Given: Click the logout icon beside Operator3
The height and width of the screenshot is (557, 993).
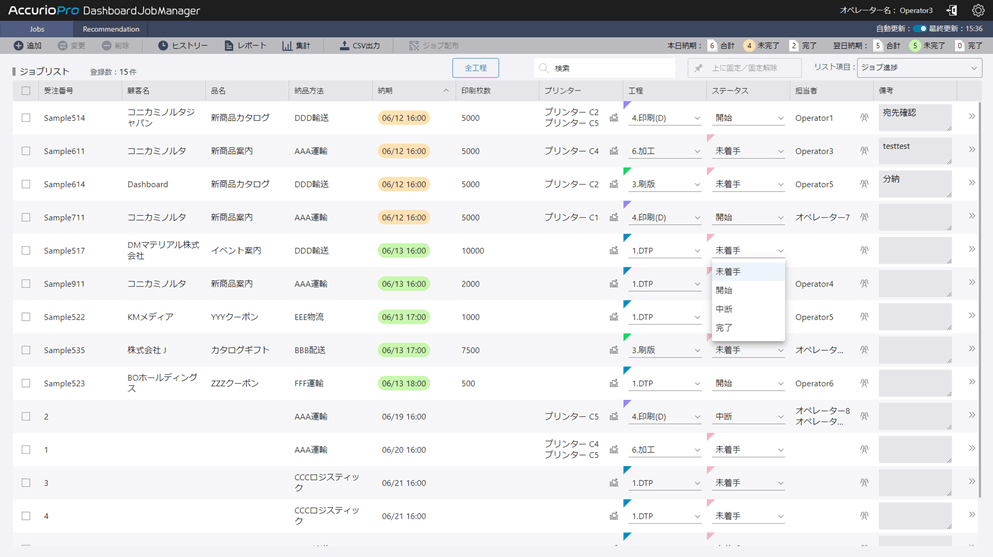Looking at the screenshot, I should point(952,10).
